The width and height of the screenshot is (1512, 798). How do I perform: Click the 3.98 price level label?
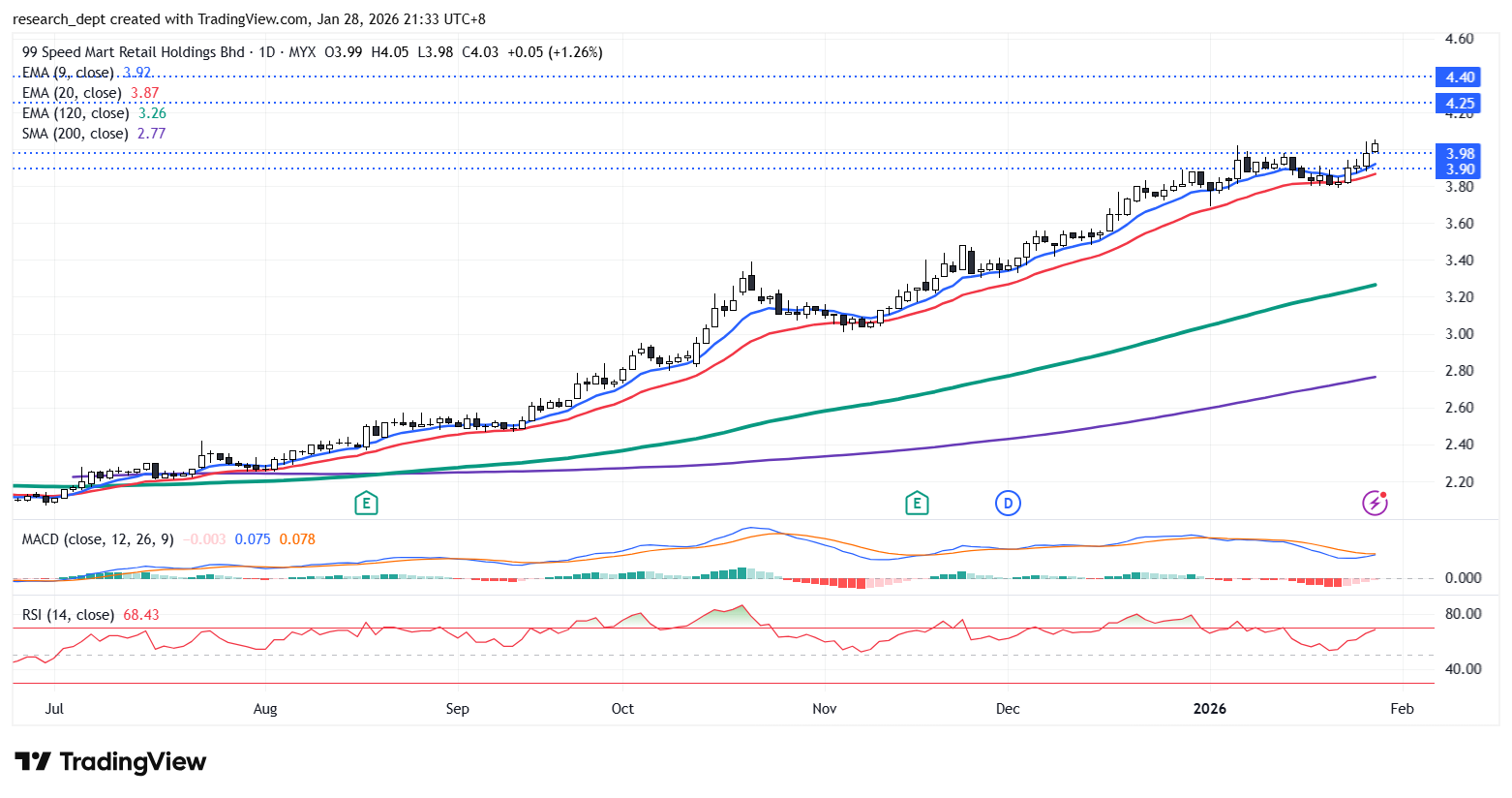click(1460, 154)
